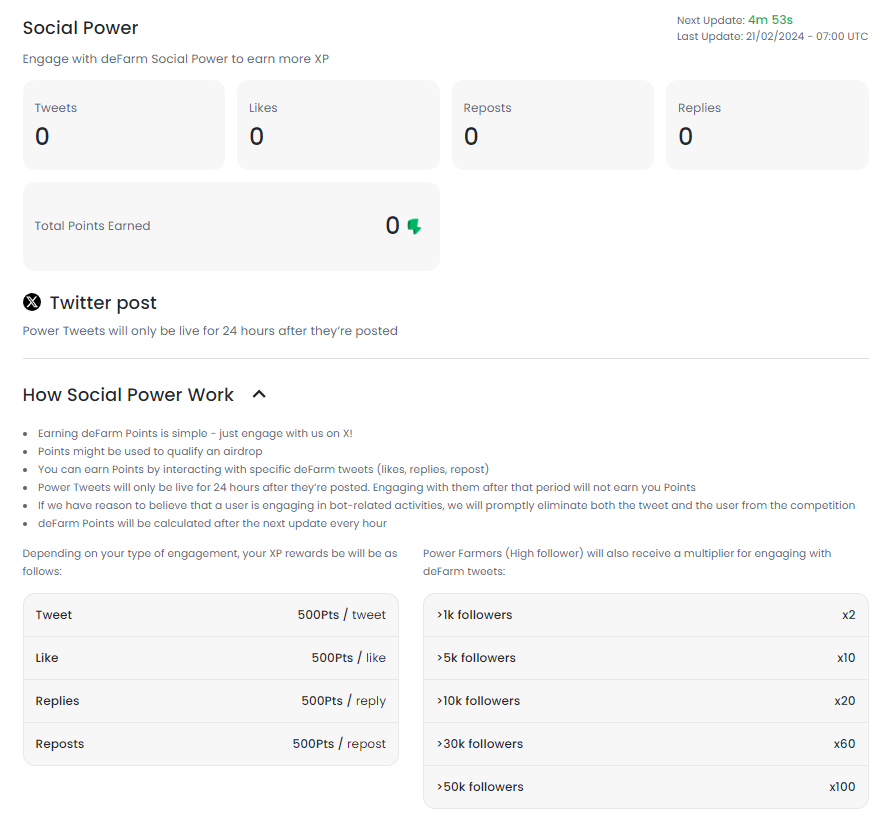The width and height of the screenshot is (881, 821).
Task: Collapse the How Social Power Work section
Action: (259, 395)
